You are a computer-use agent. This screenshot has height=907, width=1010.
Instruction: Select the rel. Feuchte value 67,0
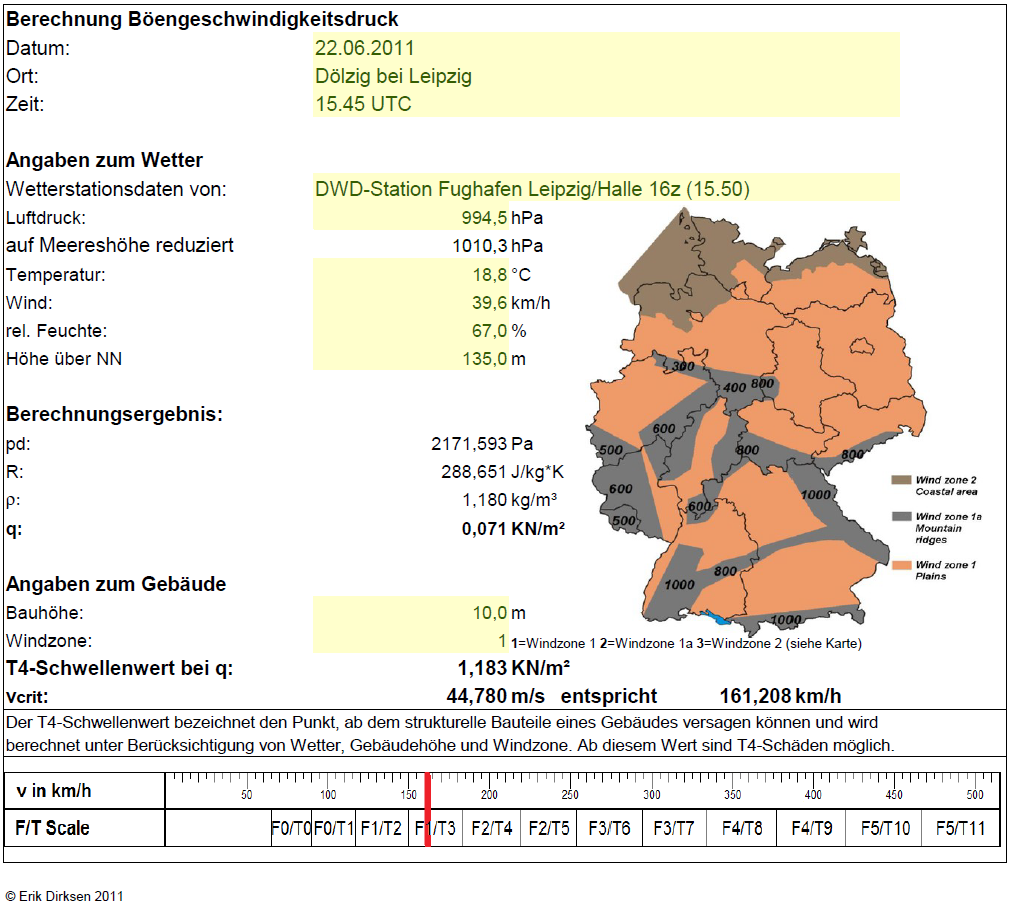[411, 330]
